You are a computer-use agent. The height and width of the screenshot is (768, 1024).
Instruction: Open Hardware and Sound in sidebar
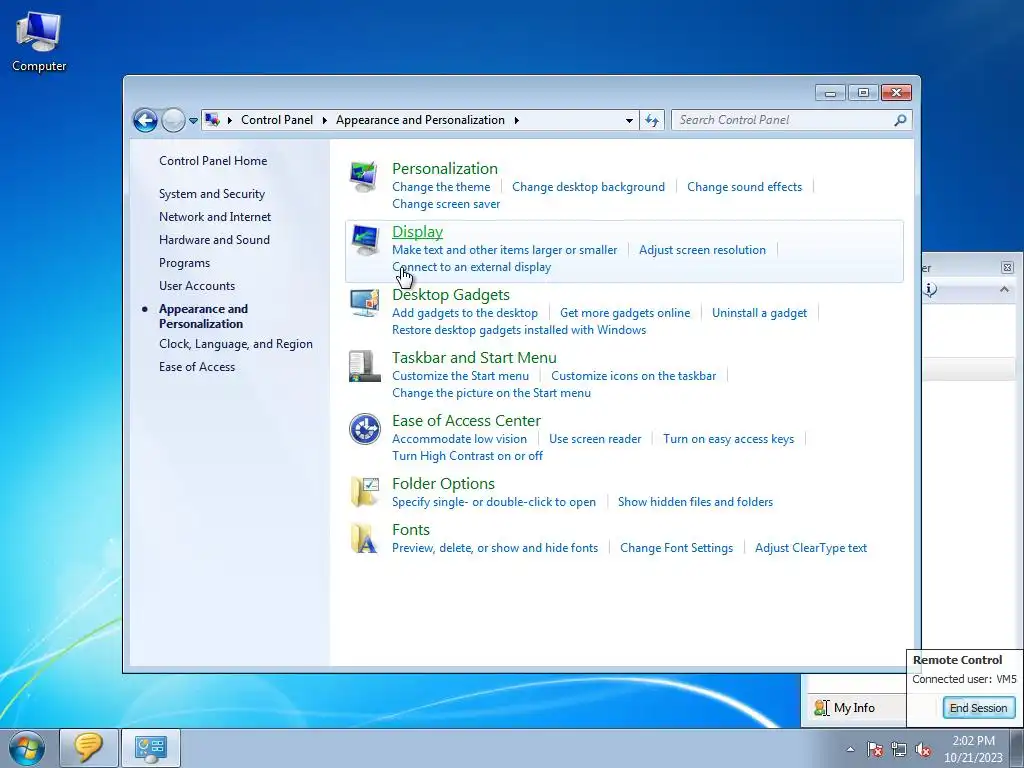point(214,240)
